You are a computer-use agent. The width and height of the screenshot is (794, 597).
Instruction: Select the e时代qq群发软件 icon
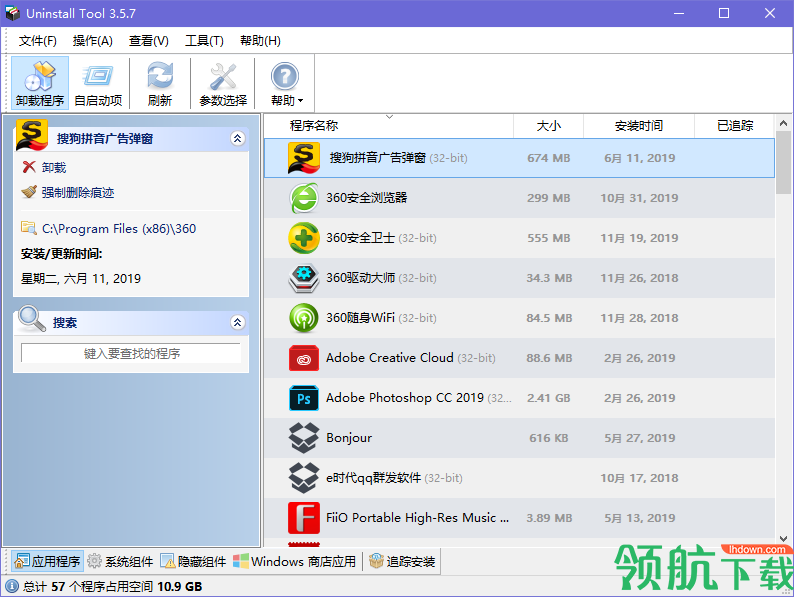tap(304, 478)
